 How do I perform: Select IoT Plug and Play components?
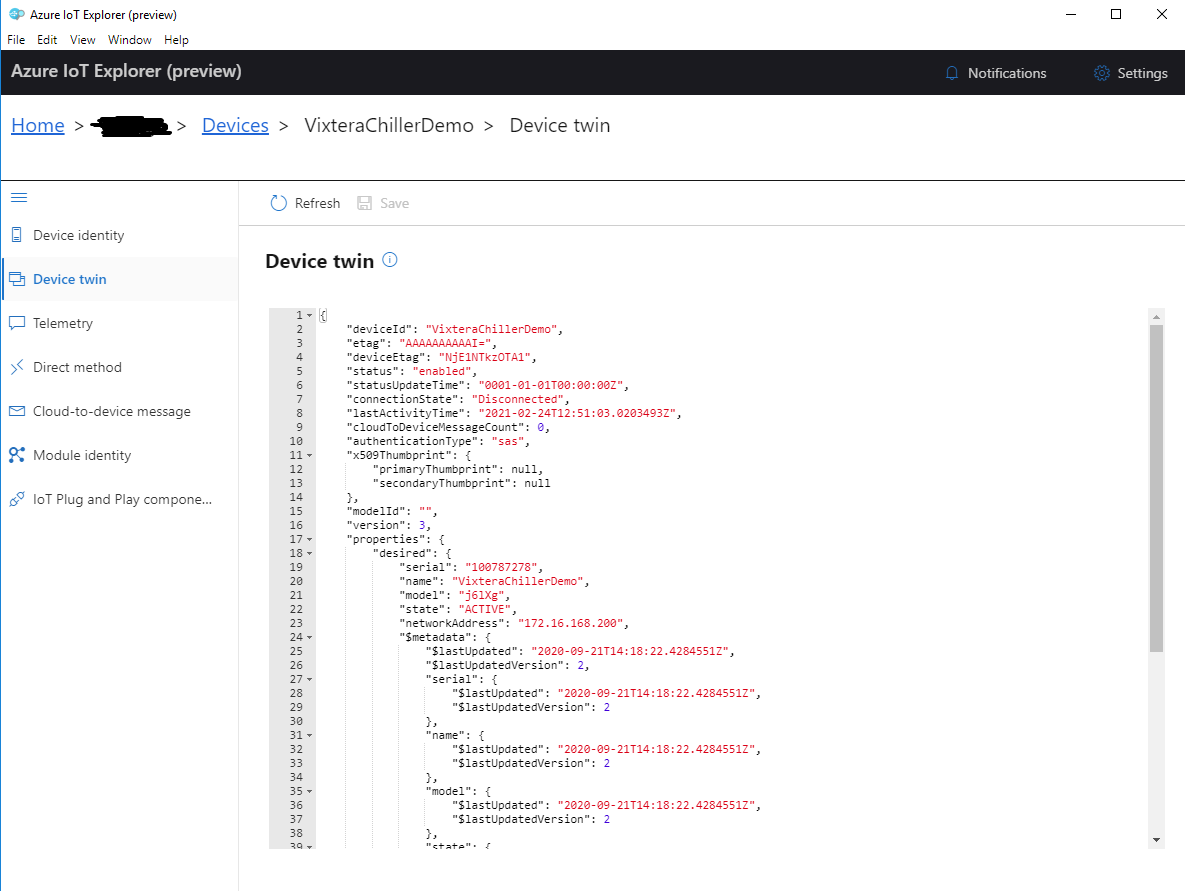point(120,500)
